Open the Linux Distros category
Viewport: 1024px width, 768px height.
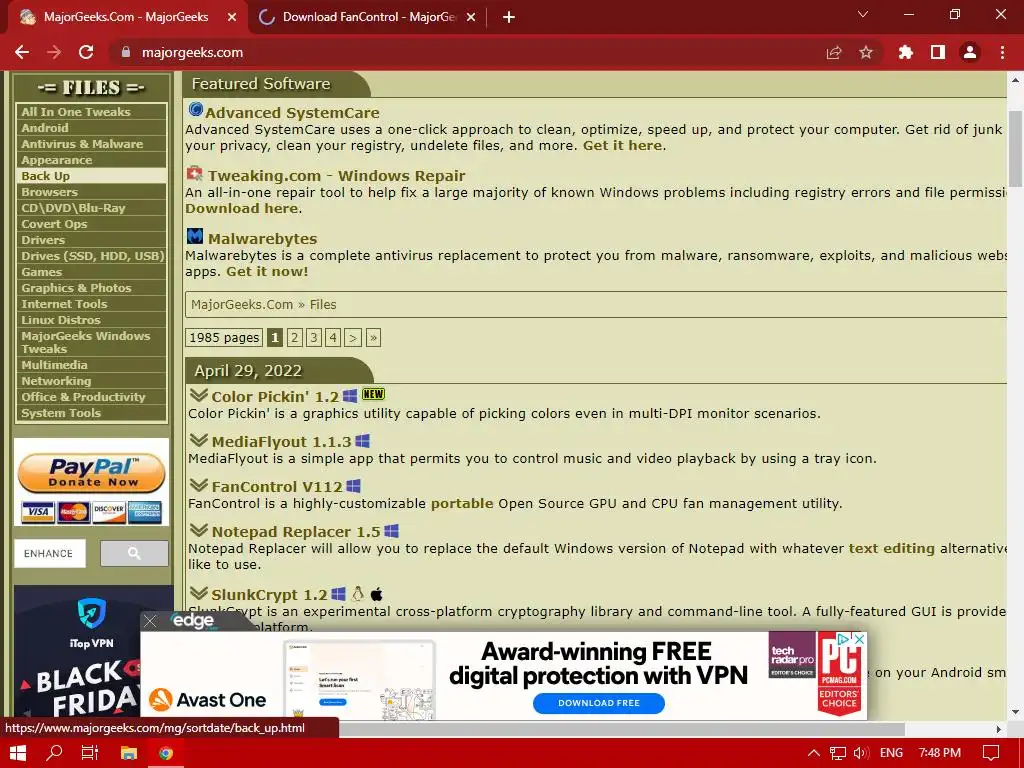(91, 320)
